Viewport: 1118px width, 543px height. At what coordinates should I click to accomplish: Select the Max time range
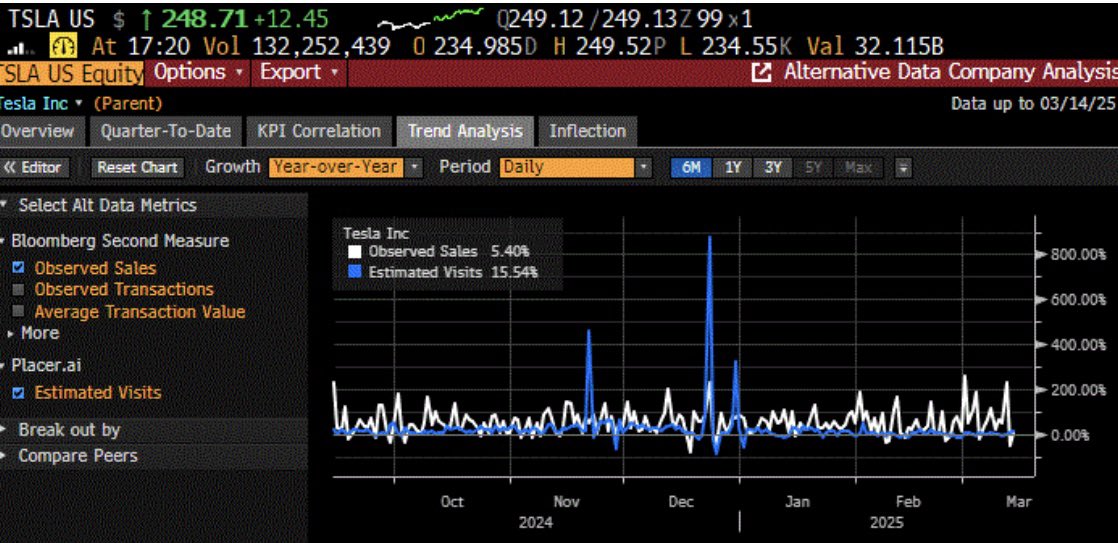tap(859, 167)
